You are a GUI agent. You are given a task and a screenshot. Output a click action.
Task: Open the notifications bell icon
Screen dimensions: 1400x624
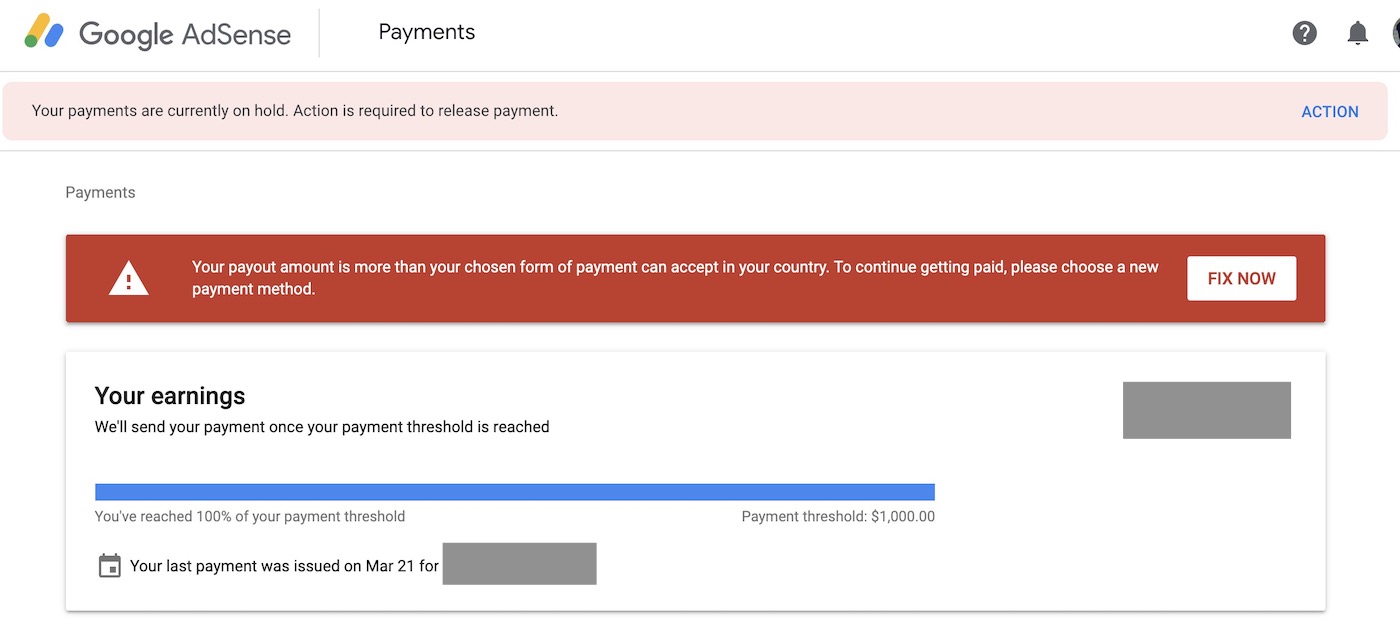point(1357,33)
